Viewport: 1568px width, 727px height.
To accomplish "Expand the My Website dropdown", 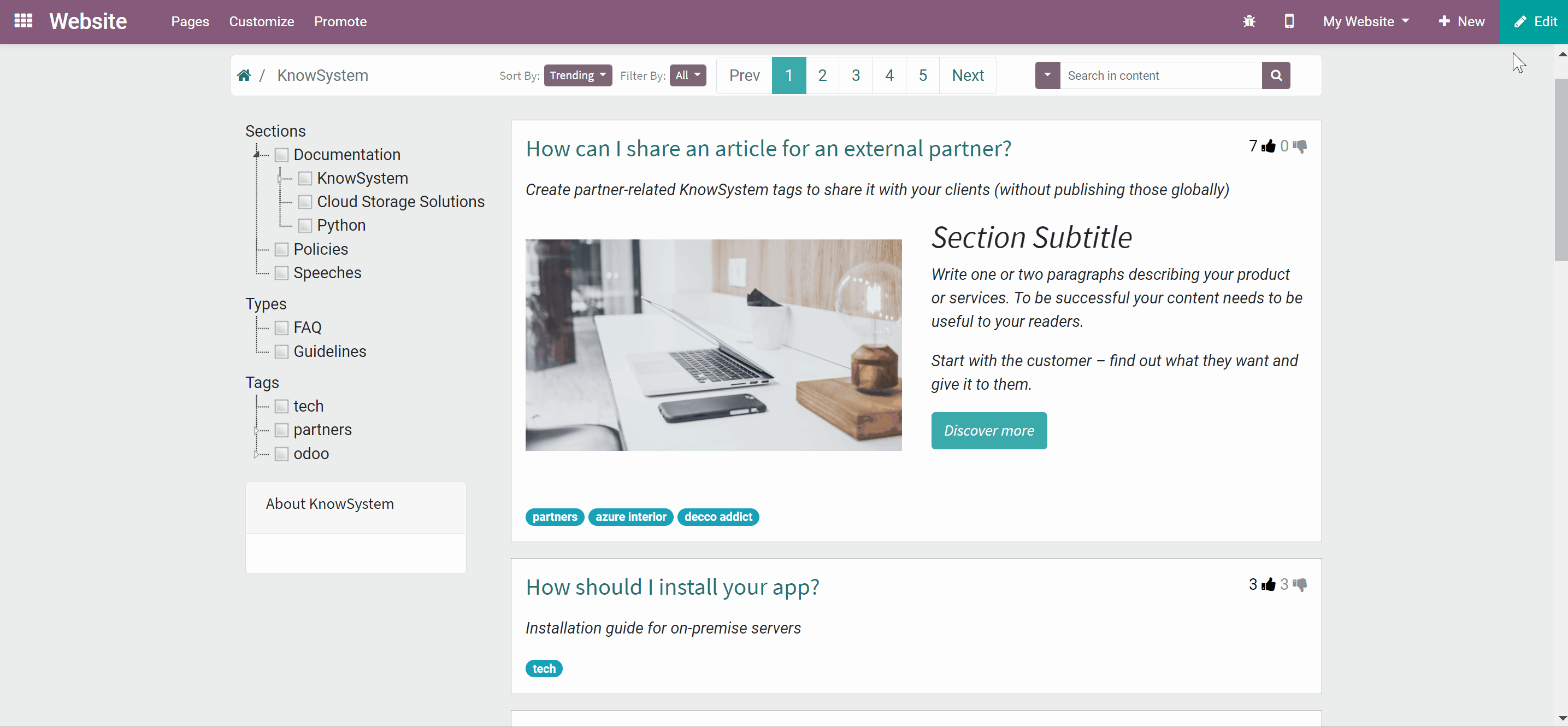I will (1366, 21).
